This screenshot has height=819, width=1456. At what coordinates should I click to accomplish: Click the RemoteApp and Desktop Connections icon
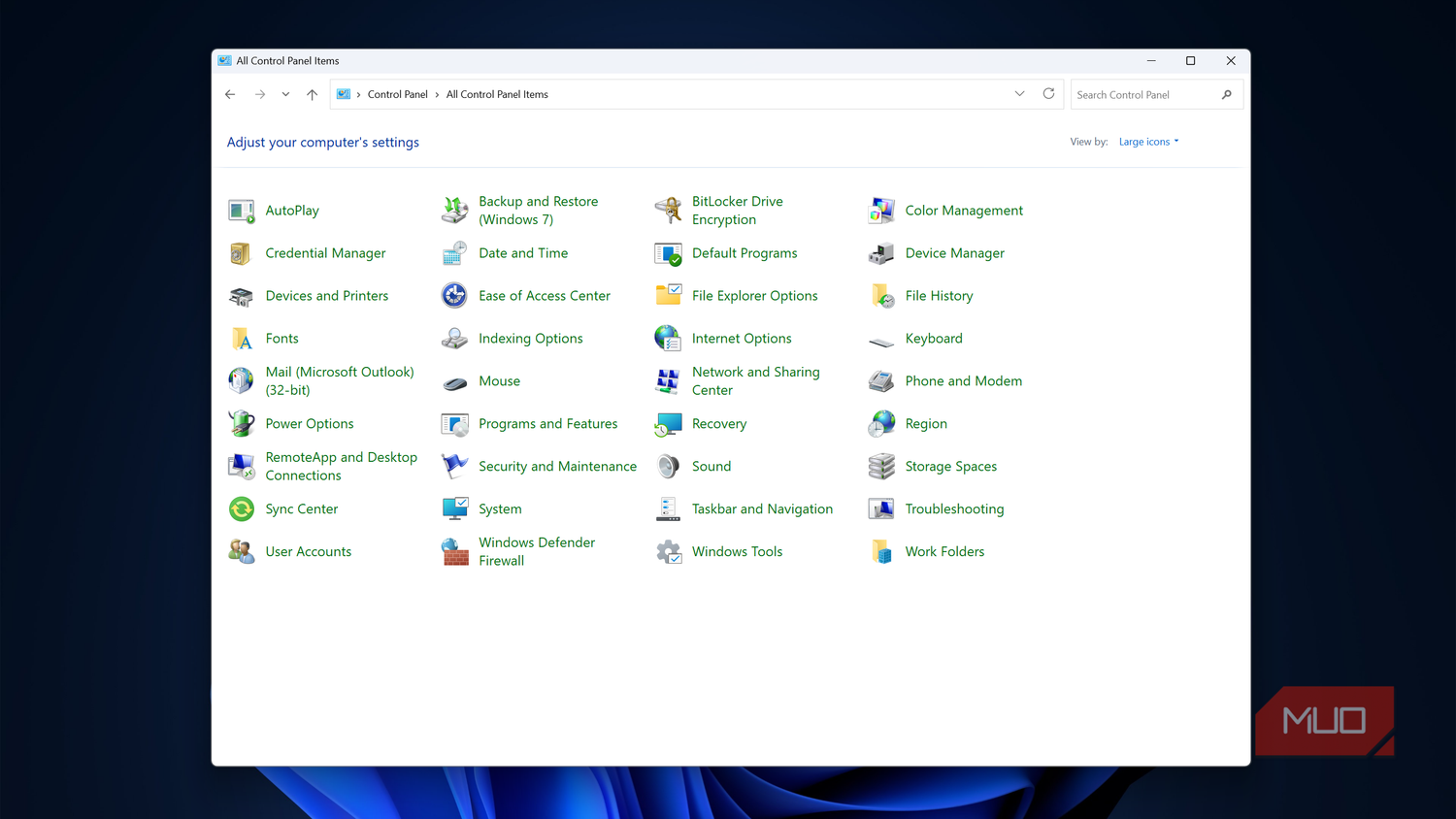coord(241,467)
